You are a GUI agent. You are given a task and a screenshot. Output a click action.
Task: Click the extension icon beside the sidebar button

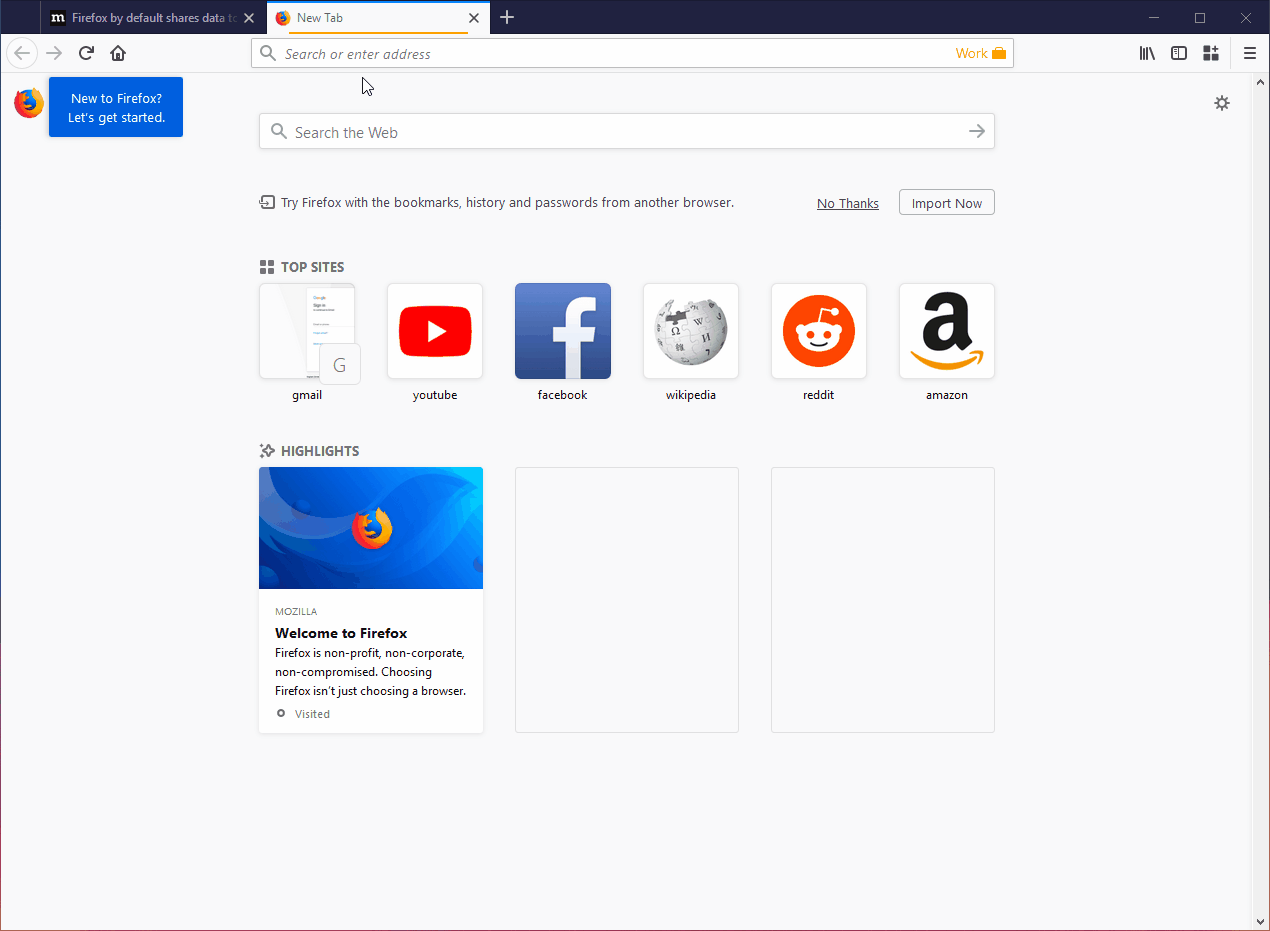(1210, 53)
